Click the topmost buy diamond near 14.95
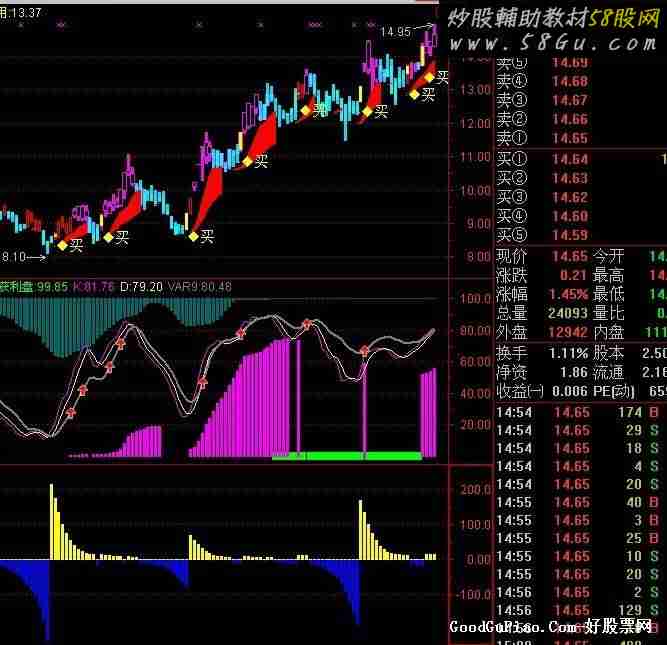This screenshot has height=645, width=667. (430, 77)
